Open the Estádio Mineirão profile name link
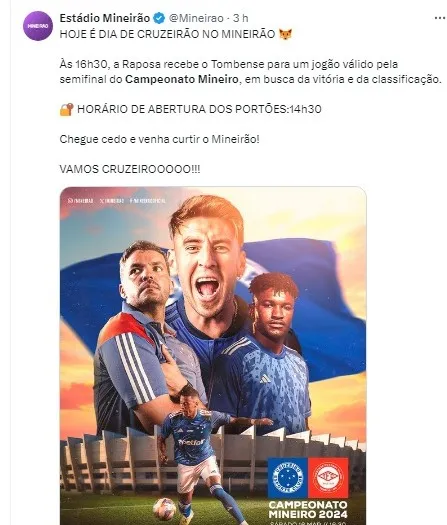 [x=104, y=18]
